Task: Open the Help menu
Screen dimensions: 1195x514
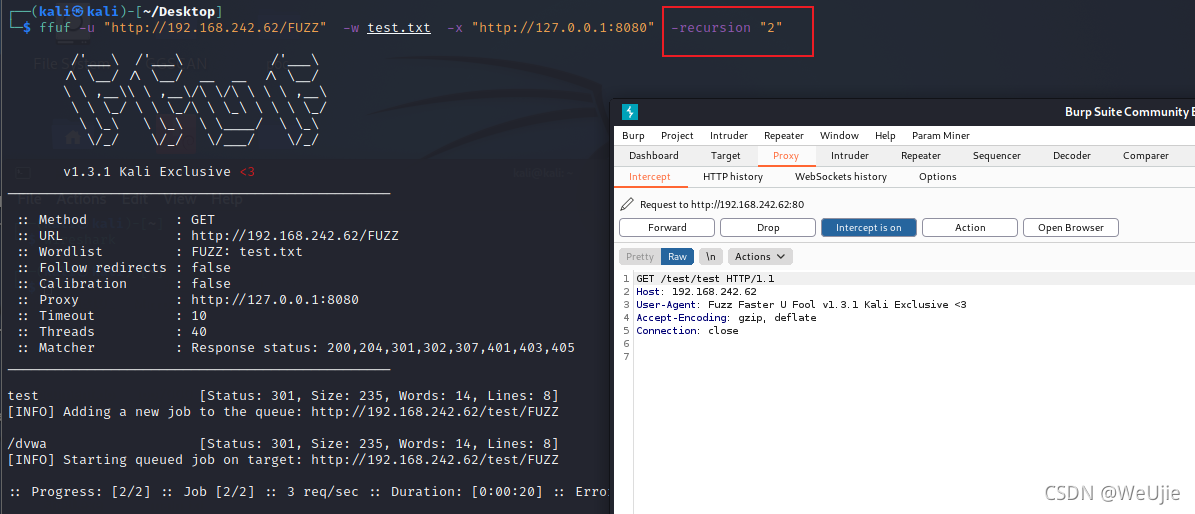Action: (885, 136)
